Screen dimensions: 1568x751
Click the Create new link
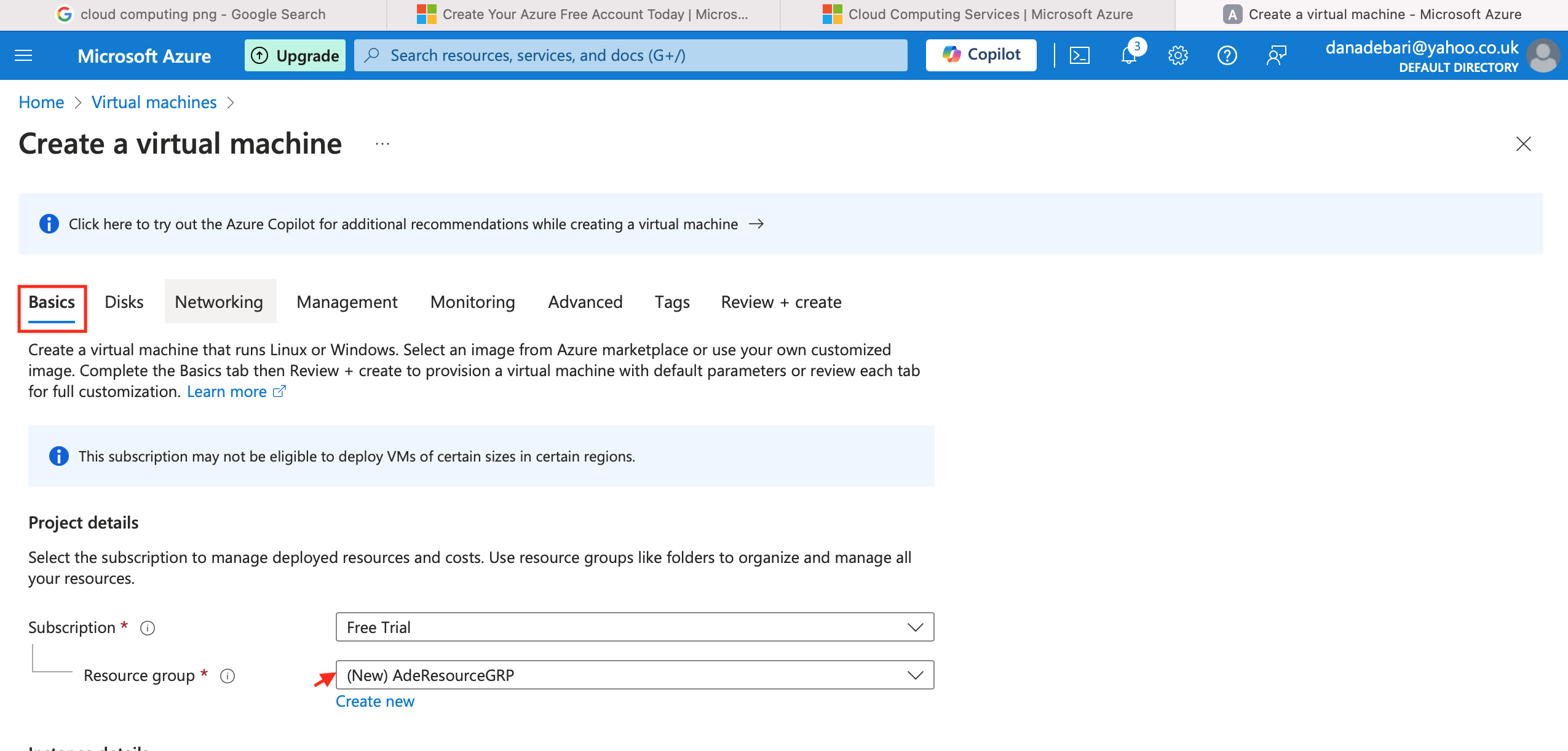coord(375,701)
